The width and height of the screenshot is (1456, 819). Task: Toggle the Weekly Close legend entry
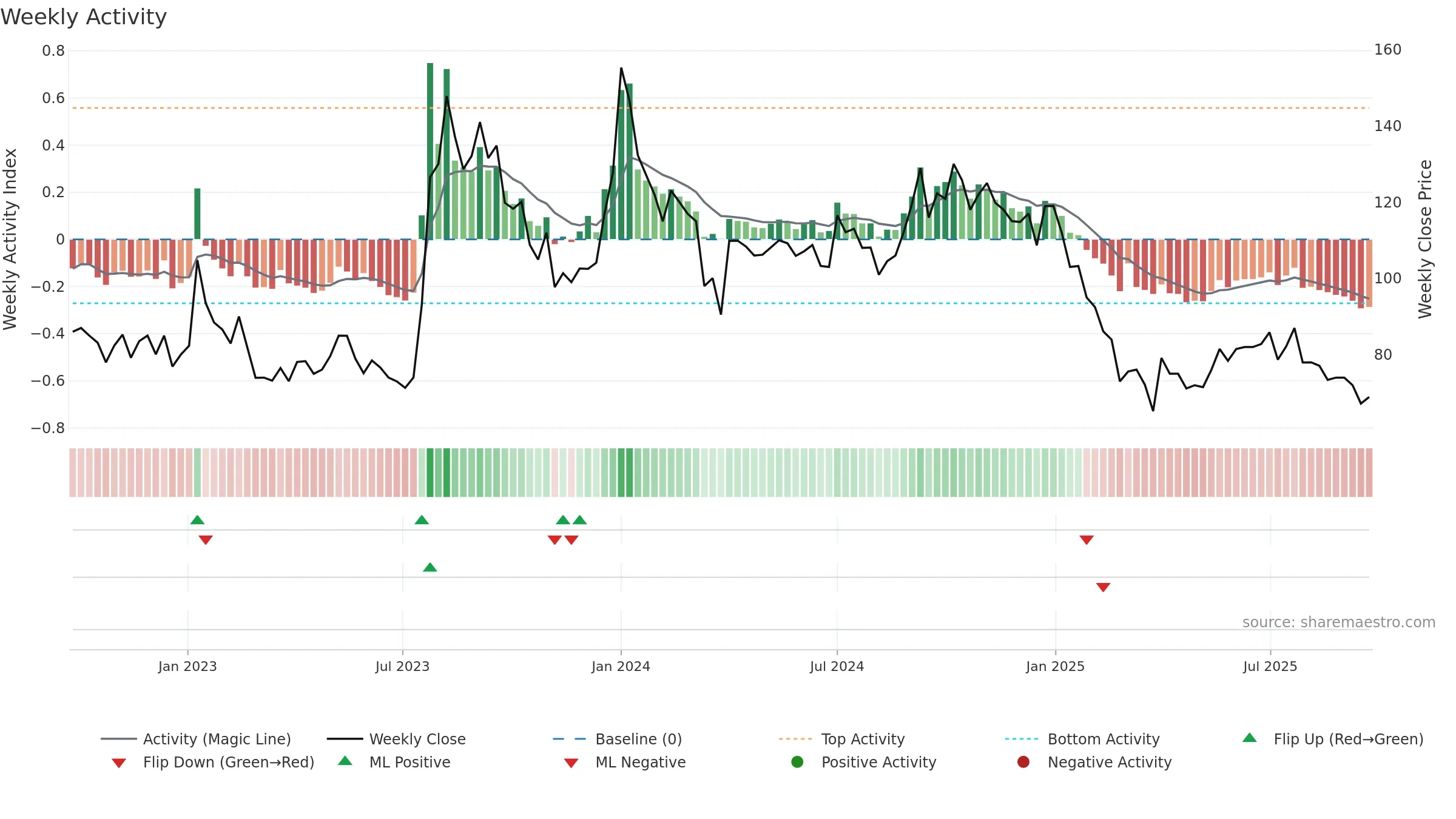396,739
